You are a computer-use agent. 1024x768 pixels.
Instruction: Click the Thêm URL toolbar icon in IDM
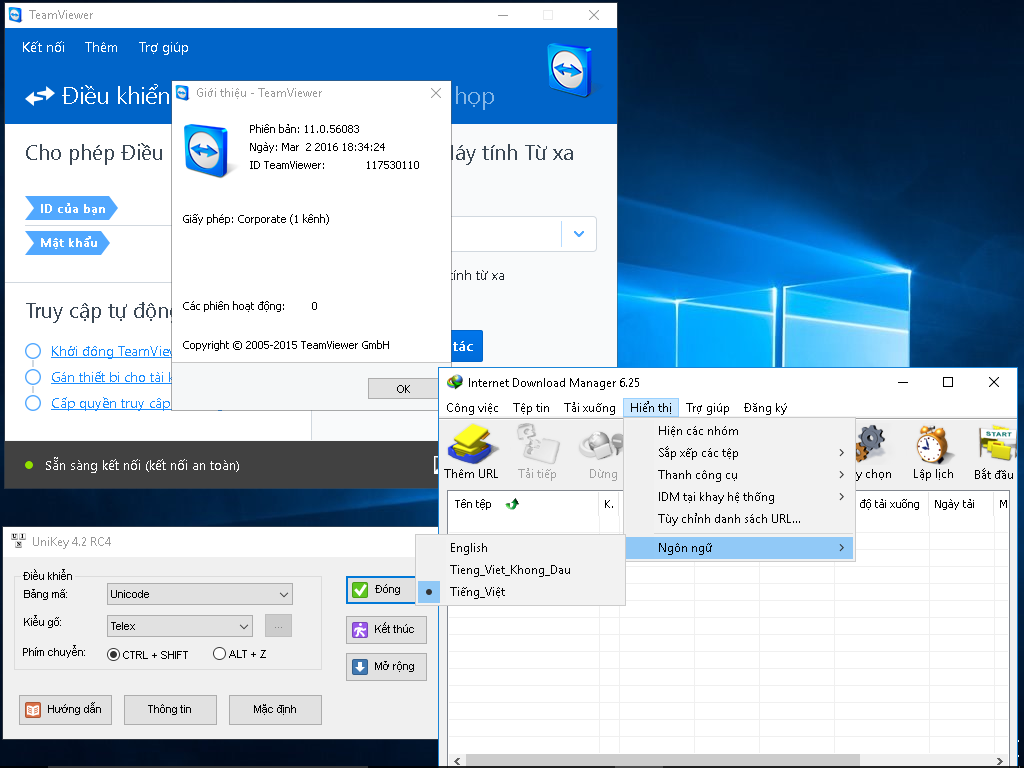click(x=473, y=443)
